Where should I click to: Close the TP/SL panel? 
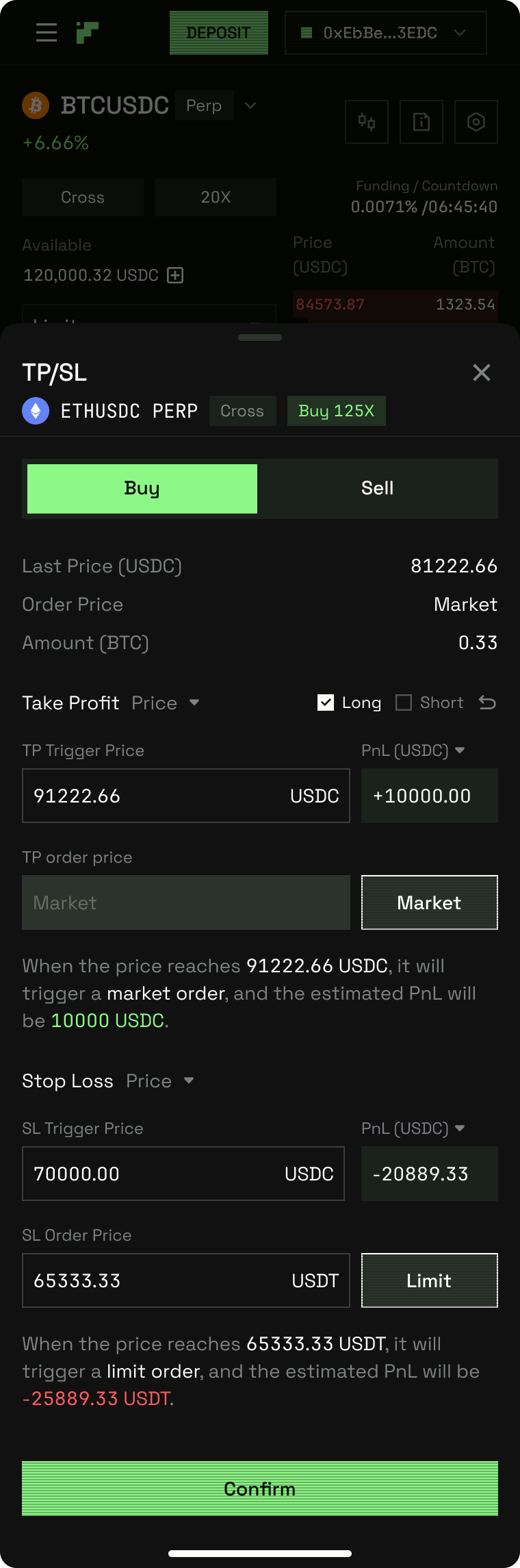tap(482, 372)
